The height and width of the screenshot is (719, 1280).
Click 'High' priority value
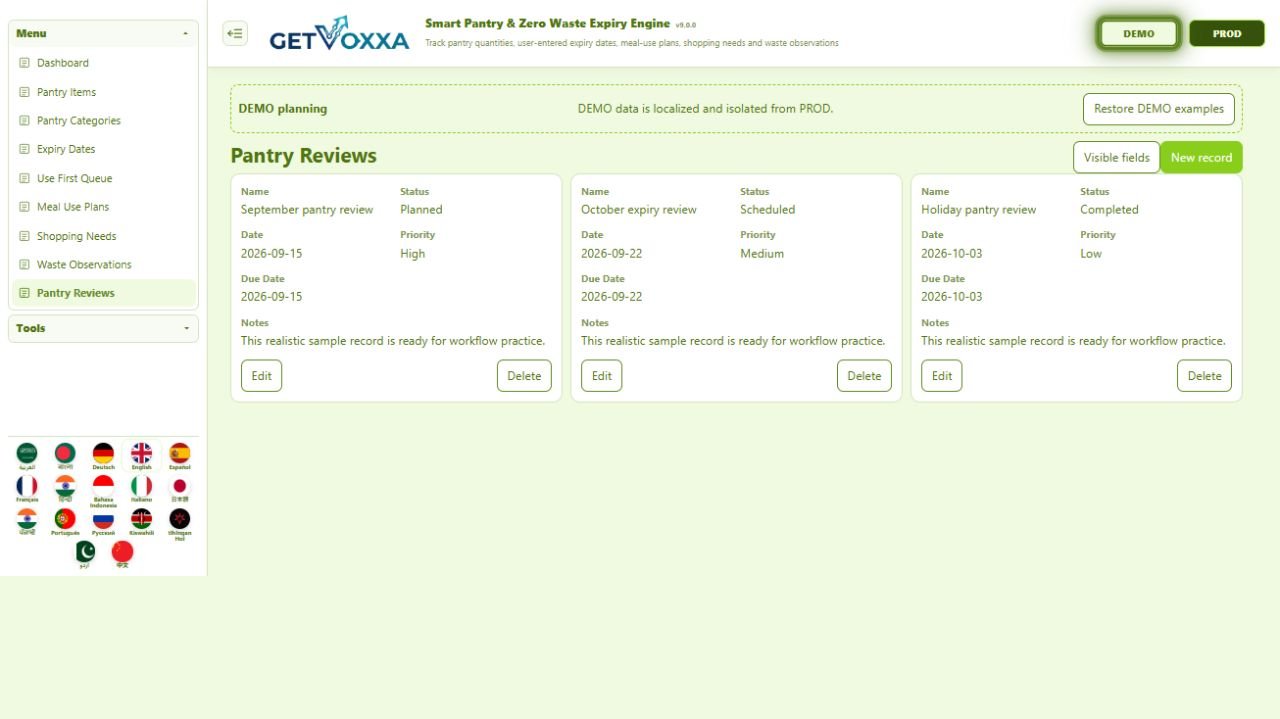(413, 254)
